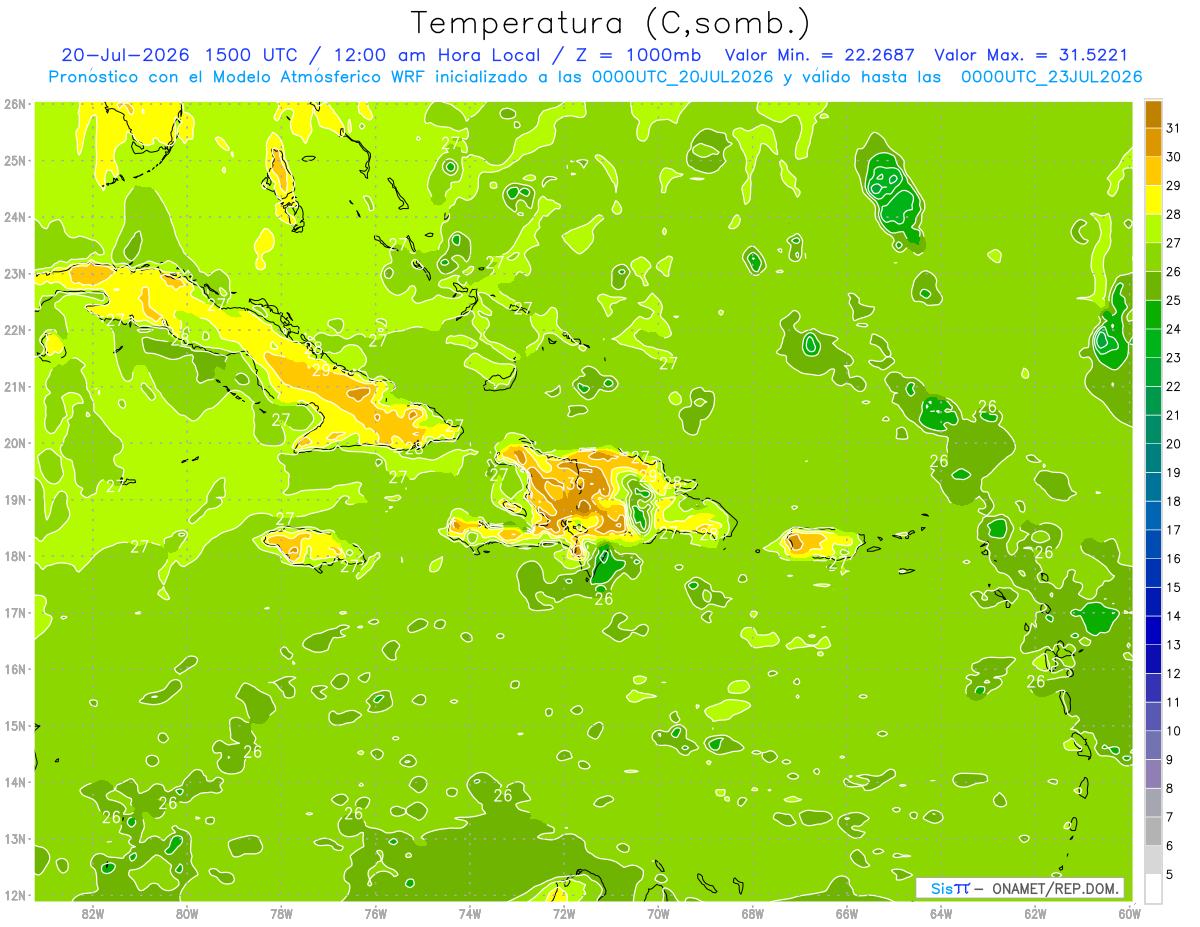
Task: Click the "14N" latitude axis label
Action: pos(14,782)
